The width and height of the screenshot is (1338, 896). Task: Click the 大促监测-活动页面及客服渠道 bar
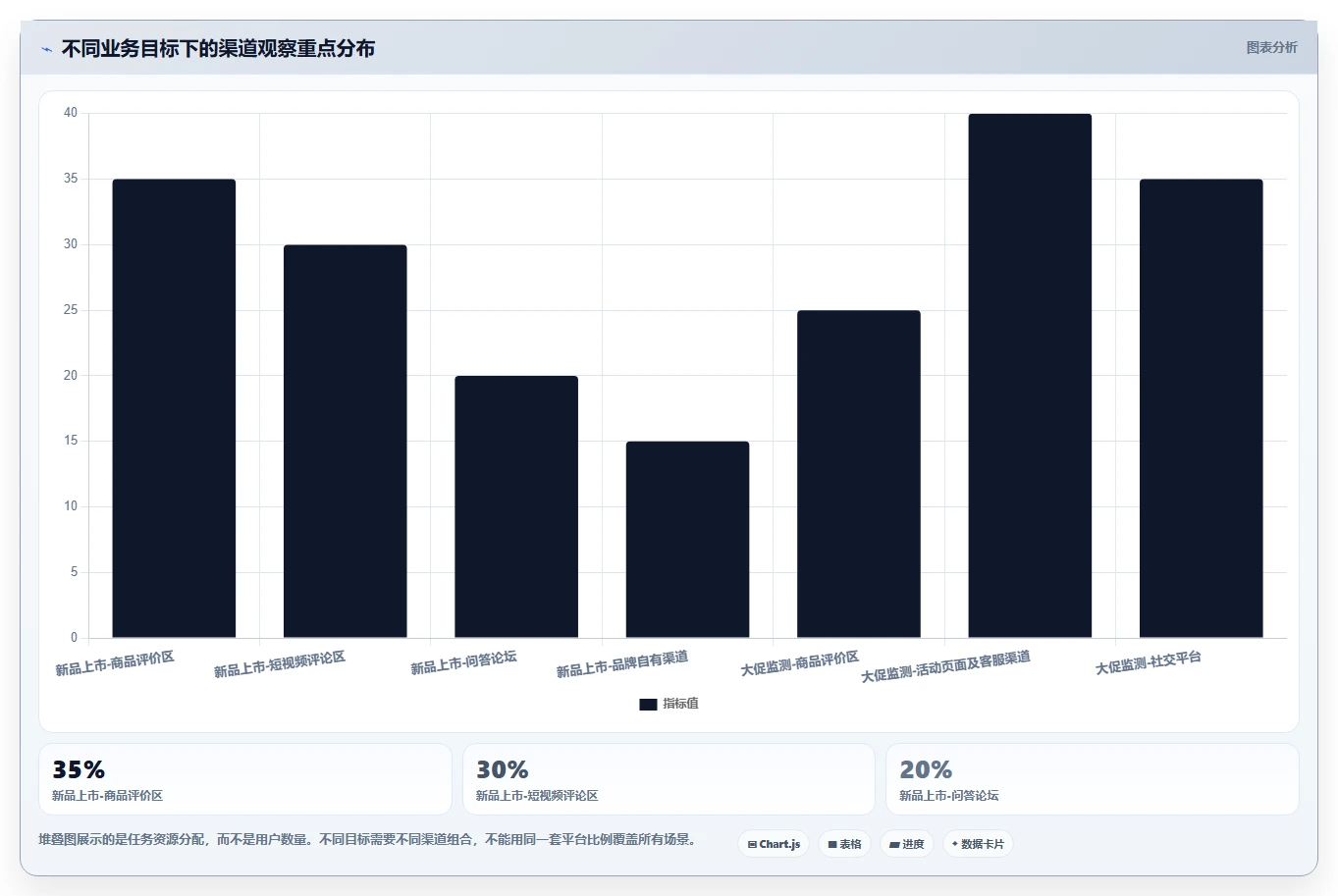tap(1030, 376)
